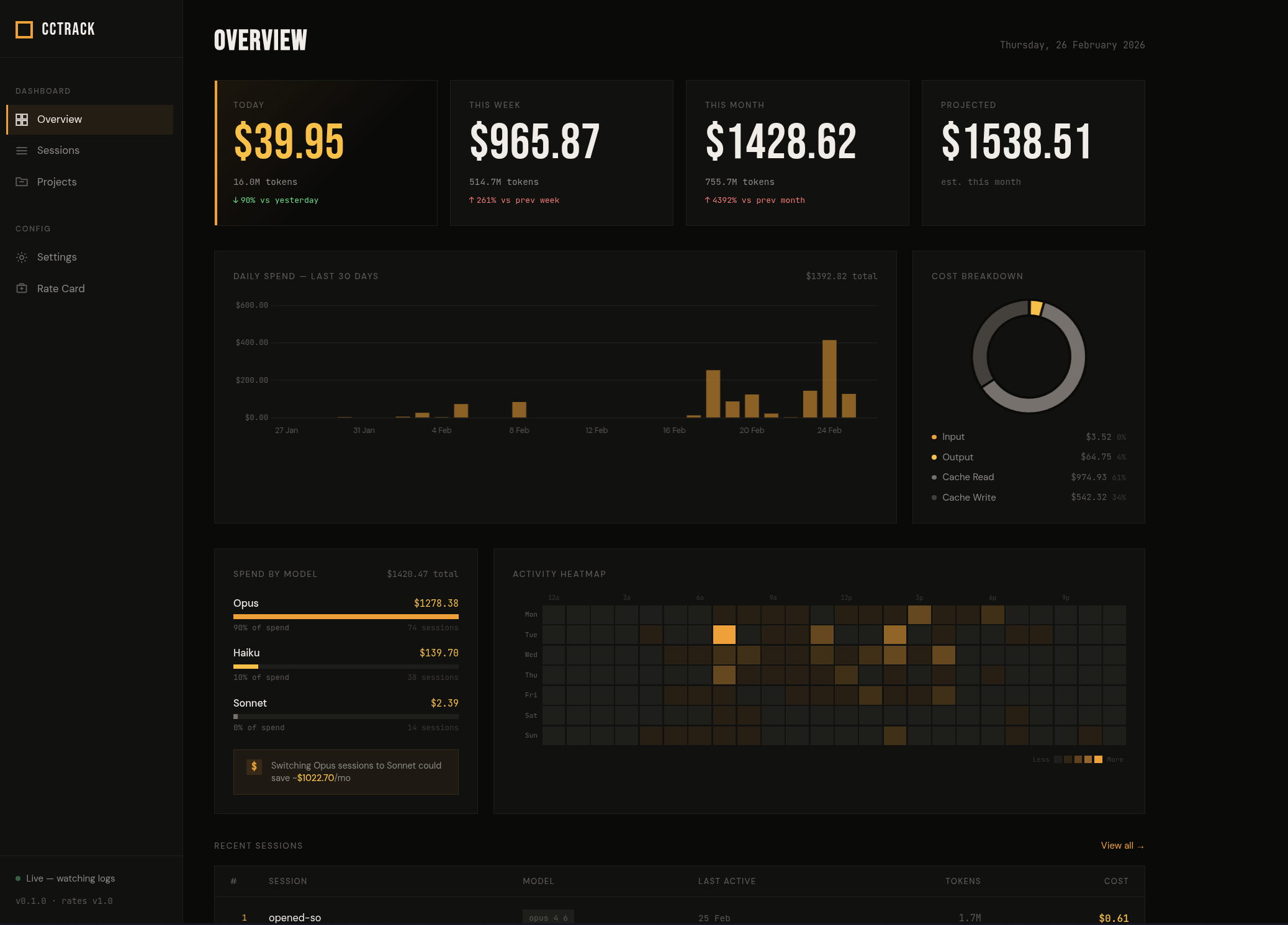
Task: Select the Today $39.95 summary card
Action: (326, 153)
